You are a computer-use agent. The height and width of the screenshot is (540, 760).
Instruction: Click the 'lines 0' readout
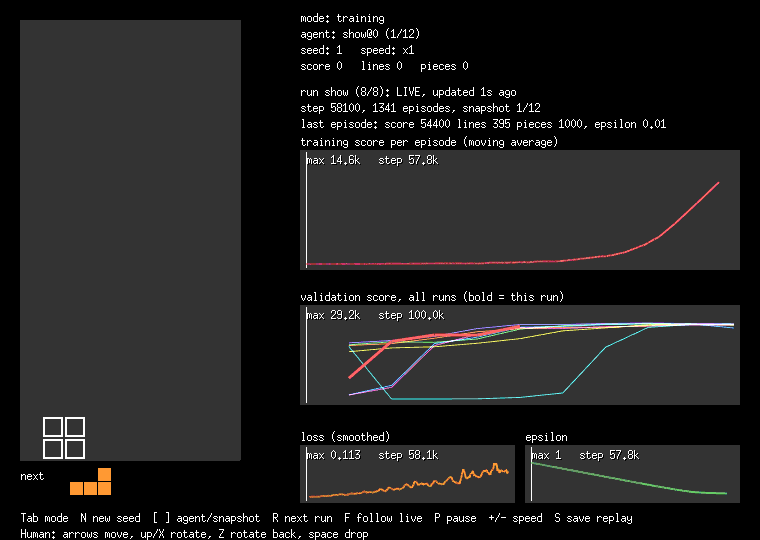(x=381, y=66)
